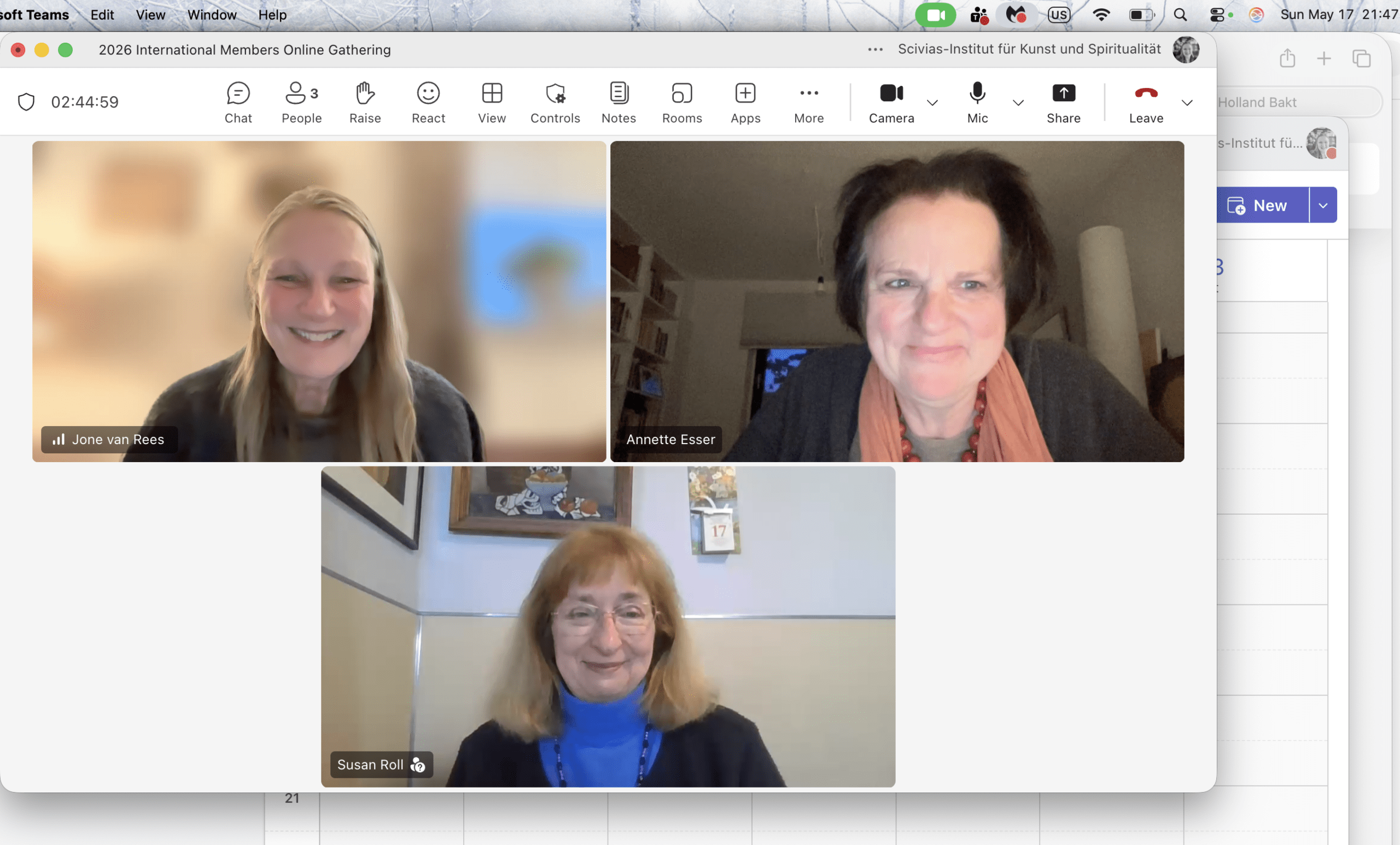Open the Help menu
This screenshot has height=845, width=1400.
coord(272,15)
